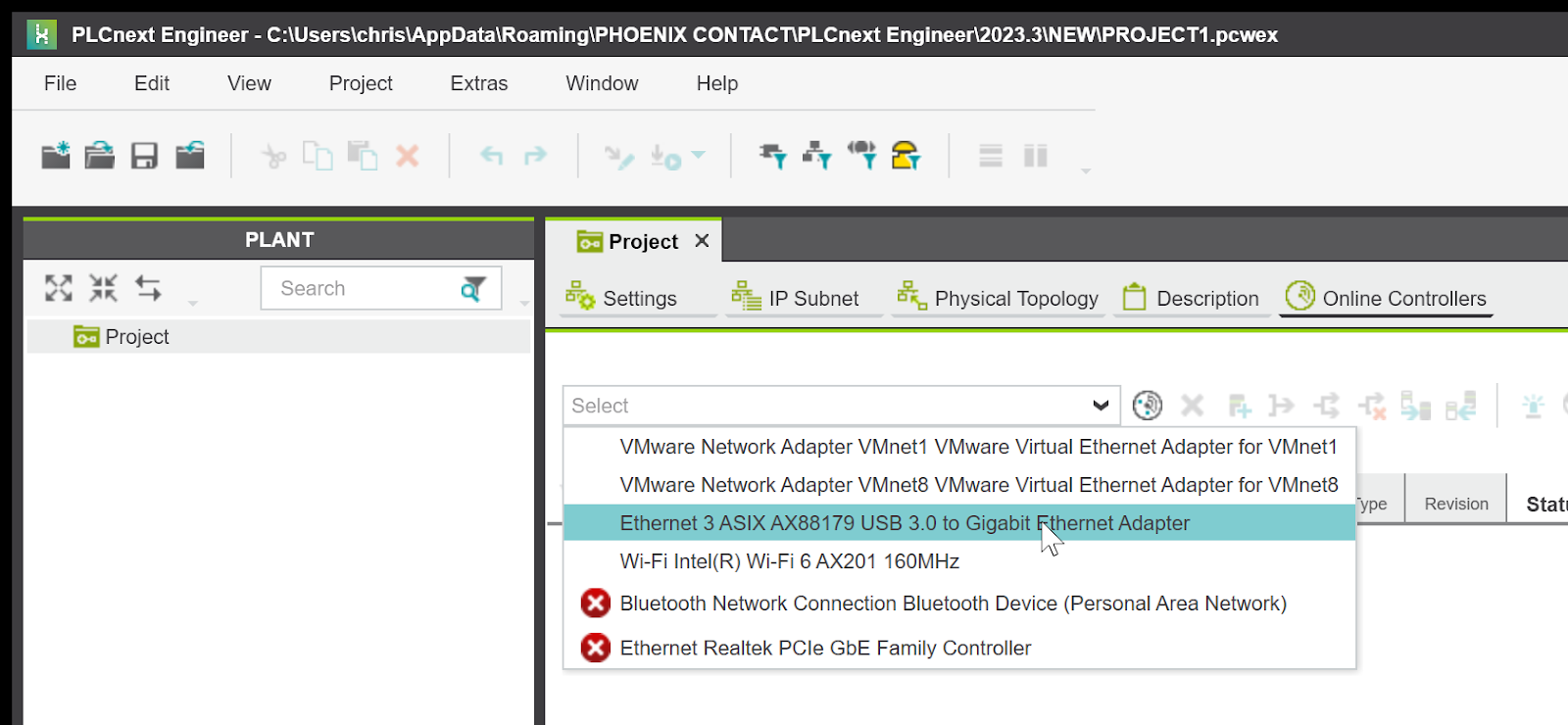Open the Project menu
The width and height of the screenshot is (1568, 725).
pos(361,83)
